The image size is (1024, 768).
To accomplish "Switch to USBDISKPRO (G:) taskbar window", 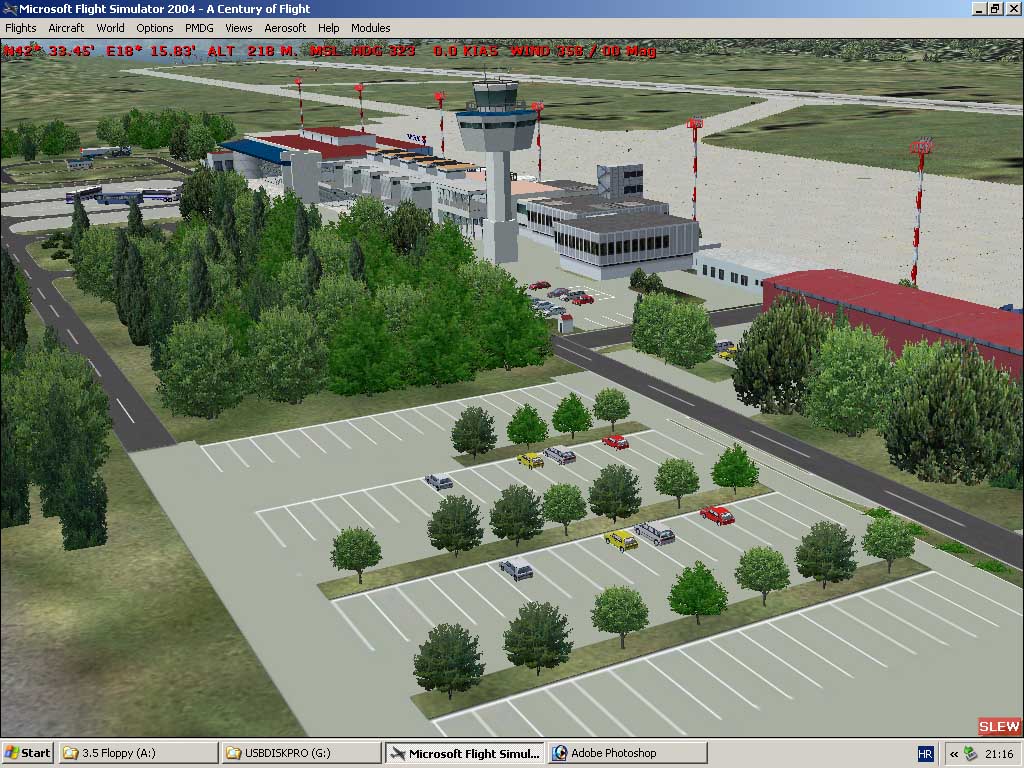I will pos(300,753).
